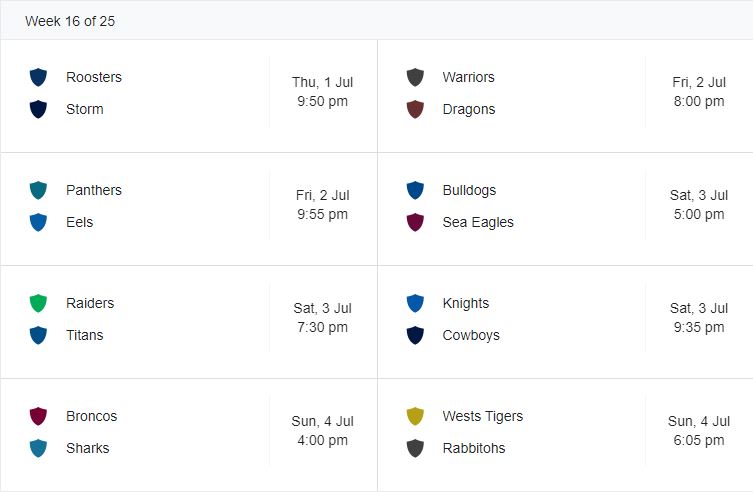Select the Panthers teal shield icon
This screenshot has height=492, width=753.
(39, 190)
